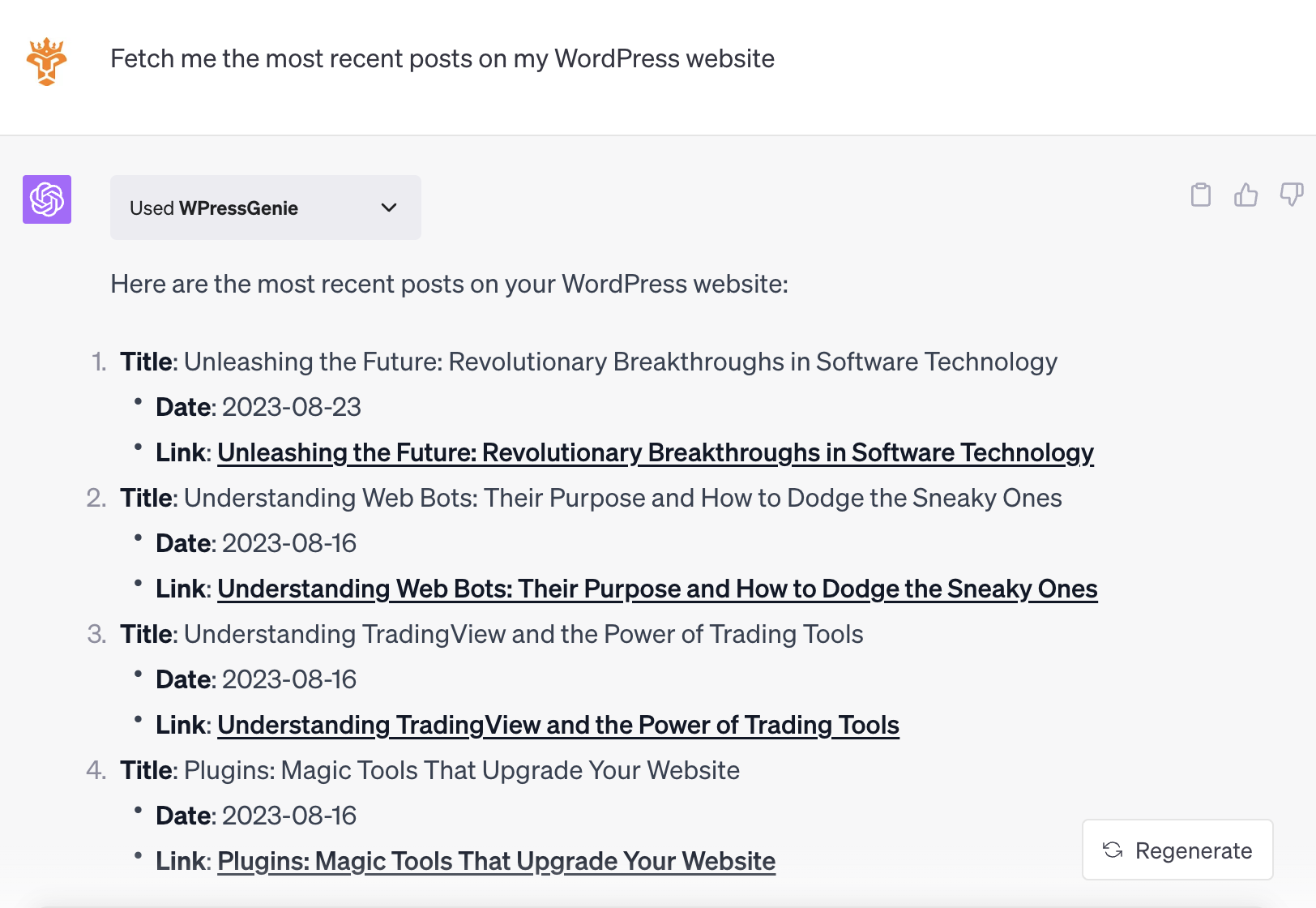Open Understanding TradingView post link
Image resolution: width=1316 pixels, height=908 pixels.
point(558,725)
